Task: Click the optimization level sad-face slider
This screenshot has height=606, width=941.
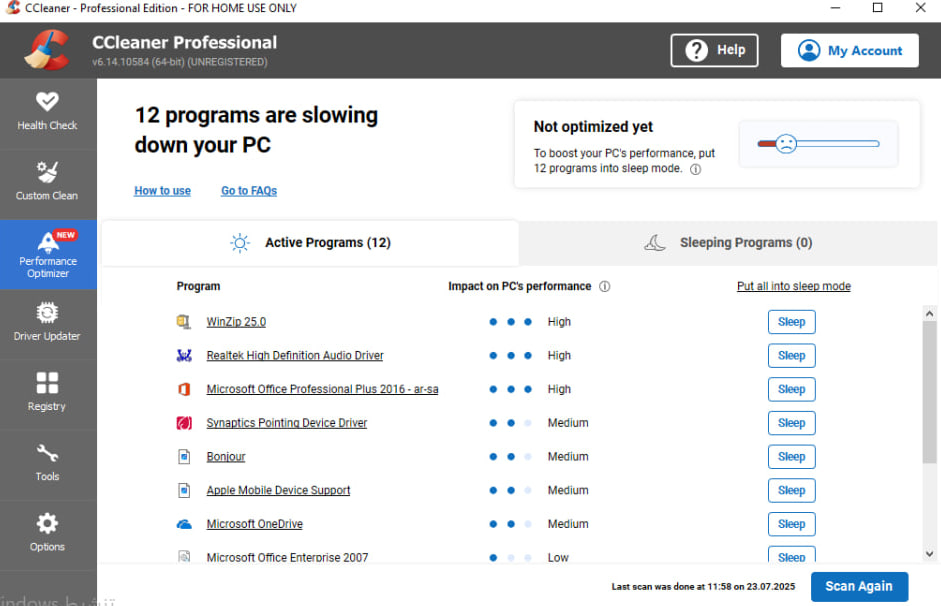Action: (786, 144)
